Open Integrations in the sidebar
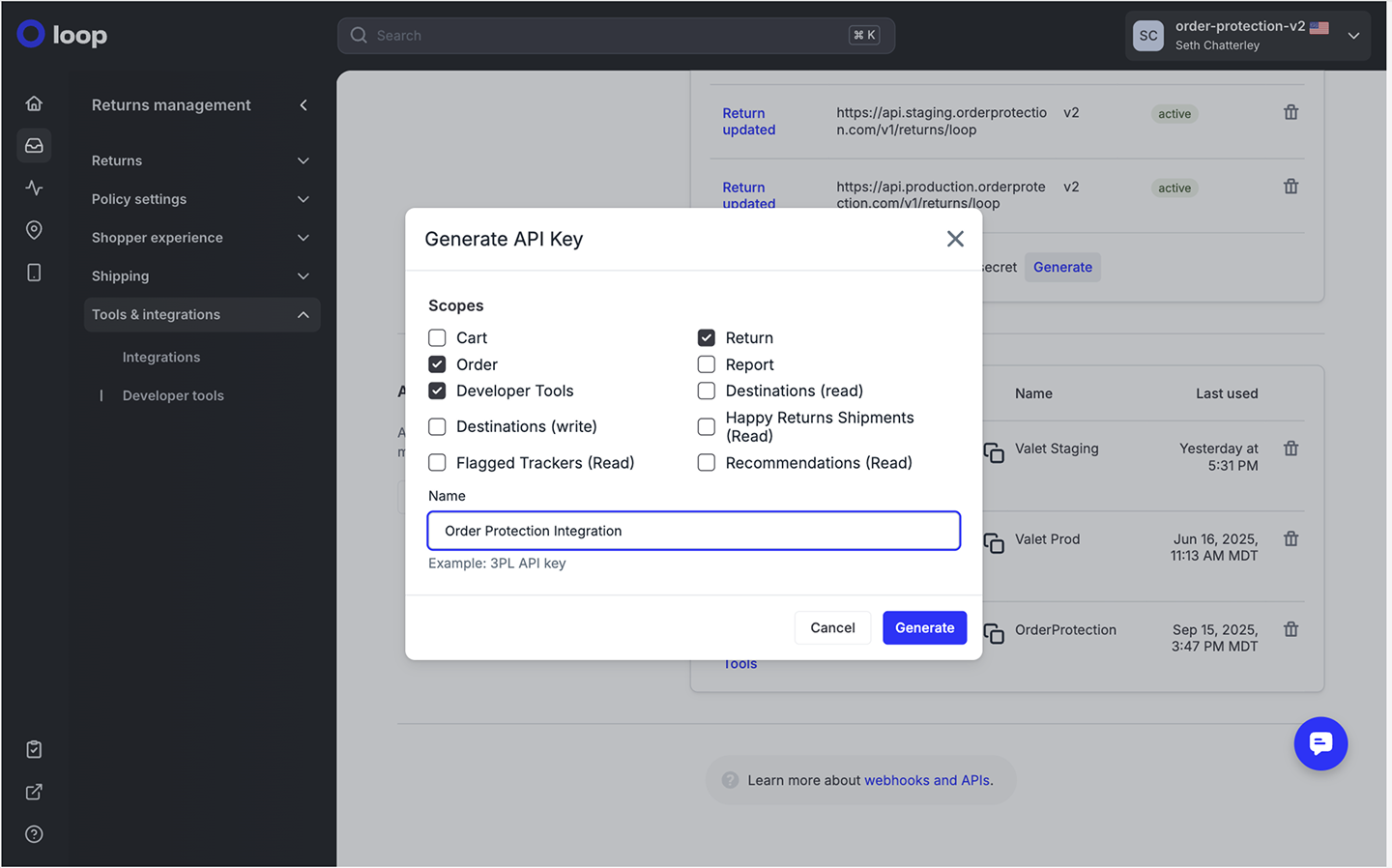 pos(161,357)
